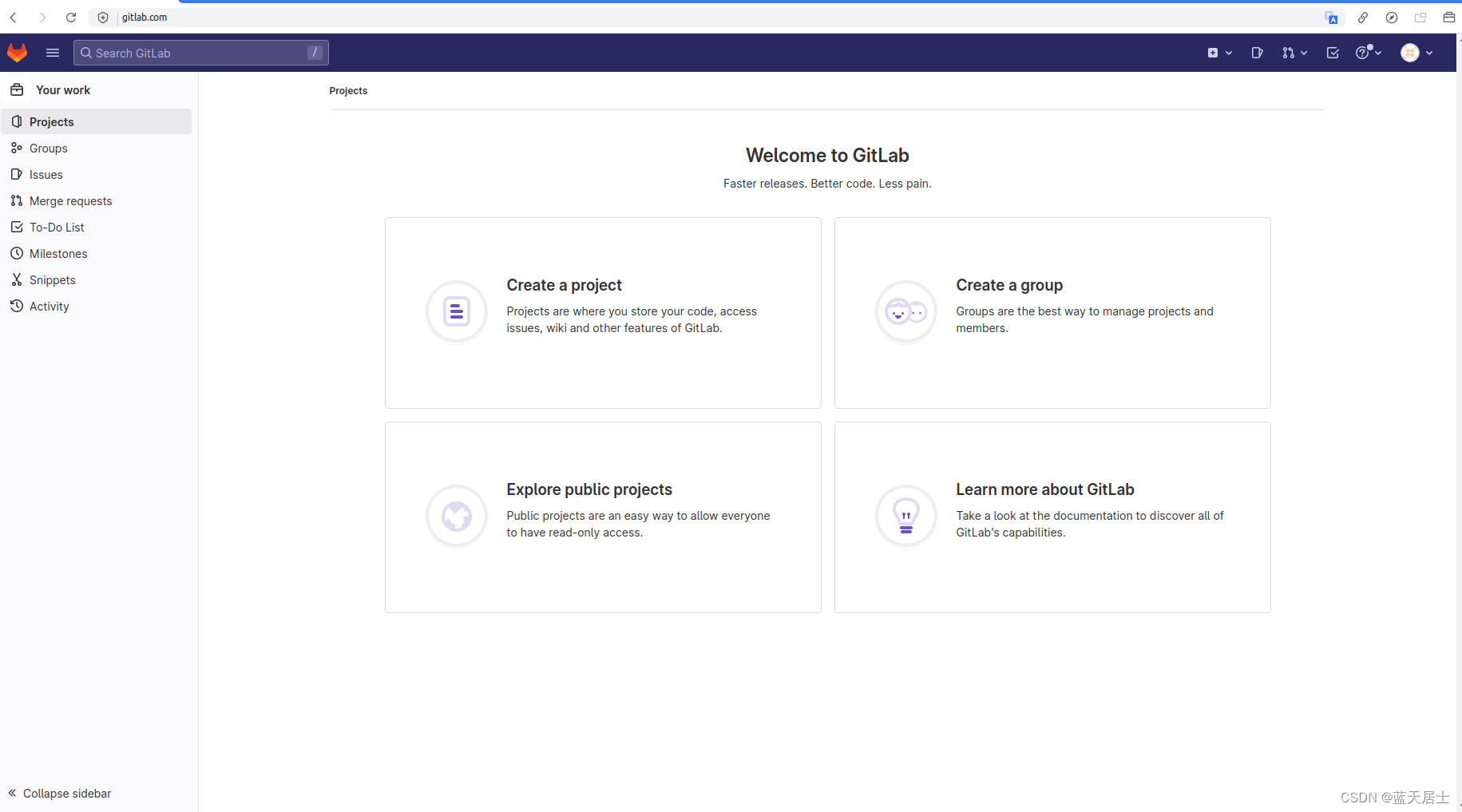Image resolution: width=1462 pixels, height=812 pixels.
Task: Collapse the sidebar
Action: 60,793
